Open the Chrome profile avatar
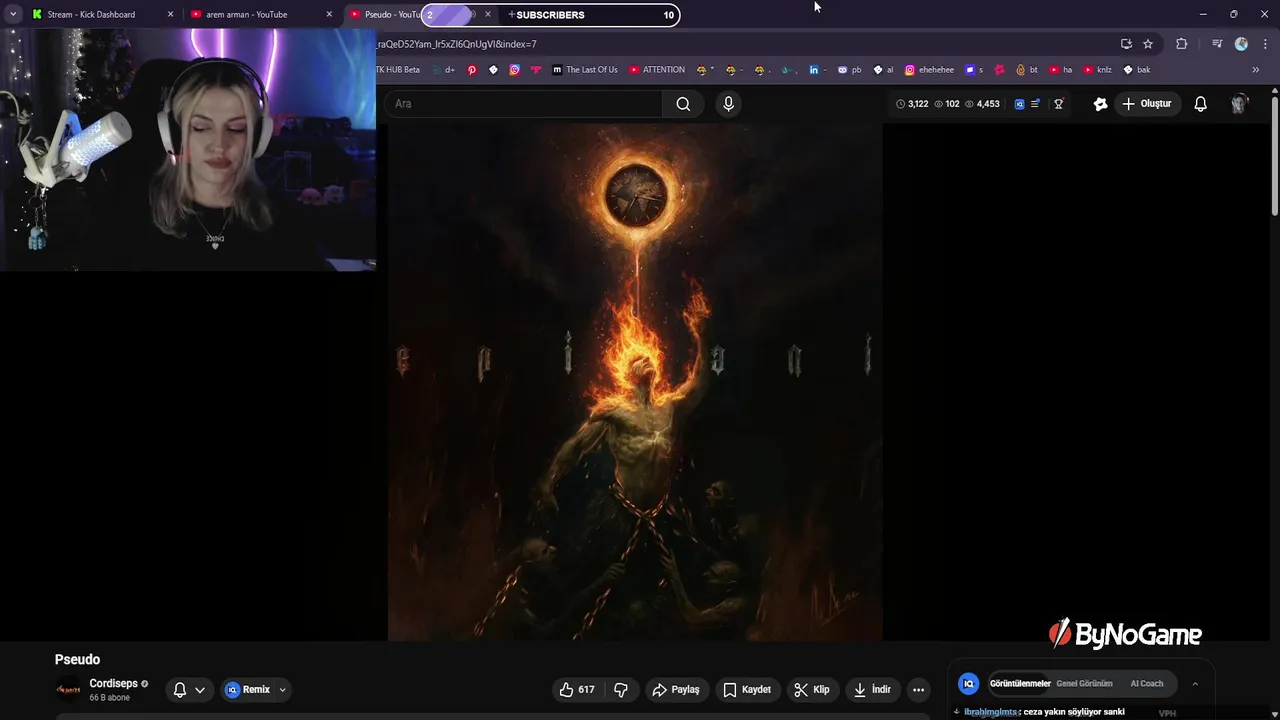 [1241, 44]
